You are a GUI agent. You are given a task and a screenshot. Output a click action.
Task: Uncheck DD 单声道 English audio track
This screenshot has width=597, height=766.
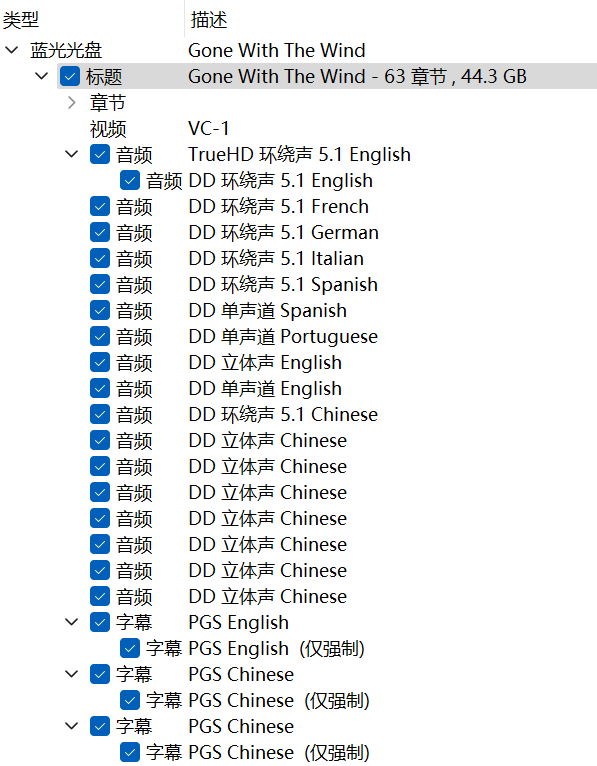click(100, 388)
